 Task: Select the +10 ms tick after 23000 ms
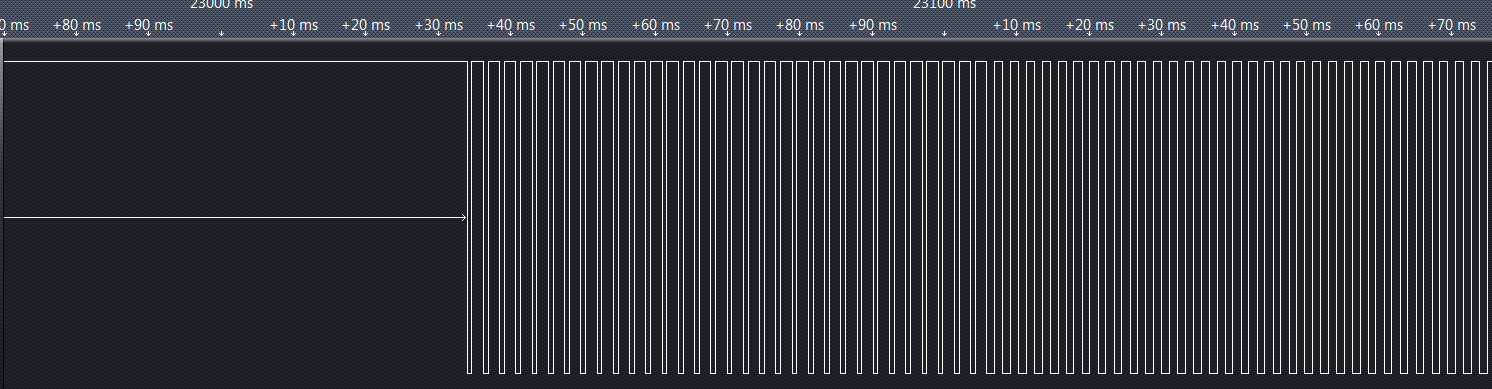click(294, 25)
